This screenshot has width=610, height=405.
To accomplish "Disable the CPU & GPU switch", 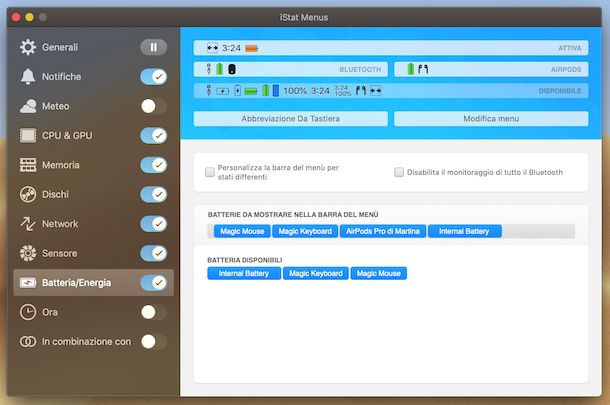I will (154, 135).
